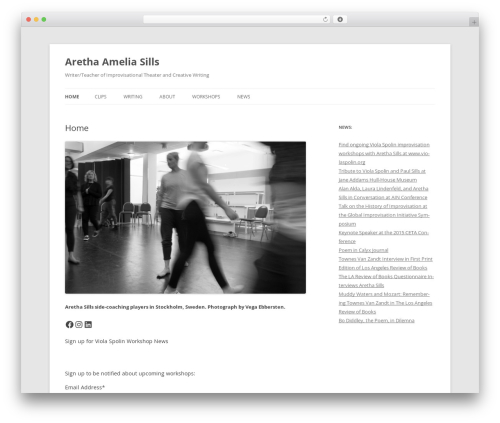Click the photo caption about Stockholm, Sweden
The height and width of the screenshot is (423, 500).
175,307
